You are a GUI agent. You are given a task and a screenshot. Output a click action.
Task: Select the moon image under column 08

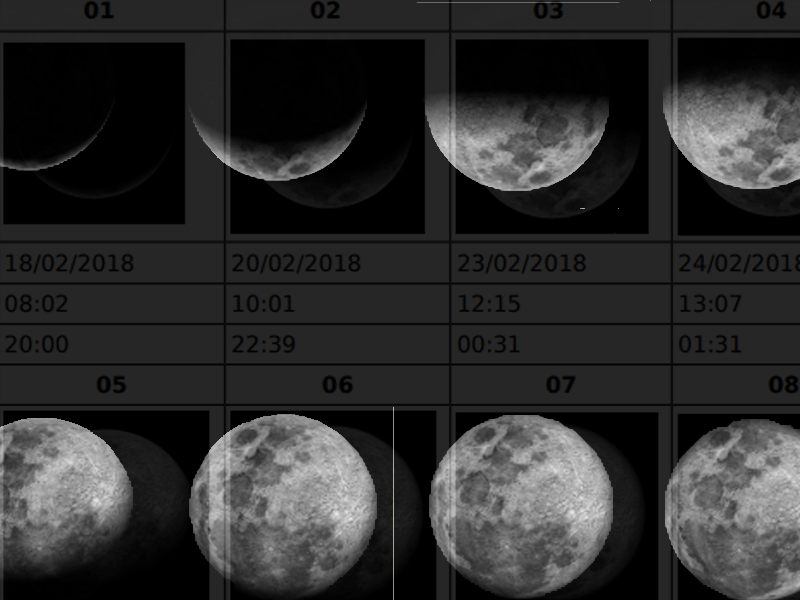[739, 507]
